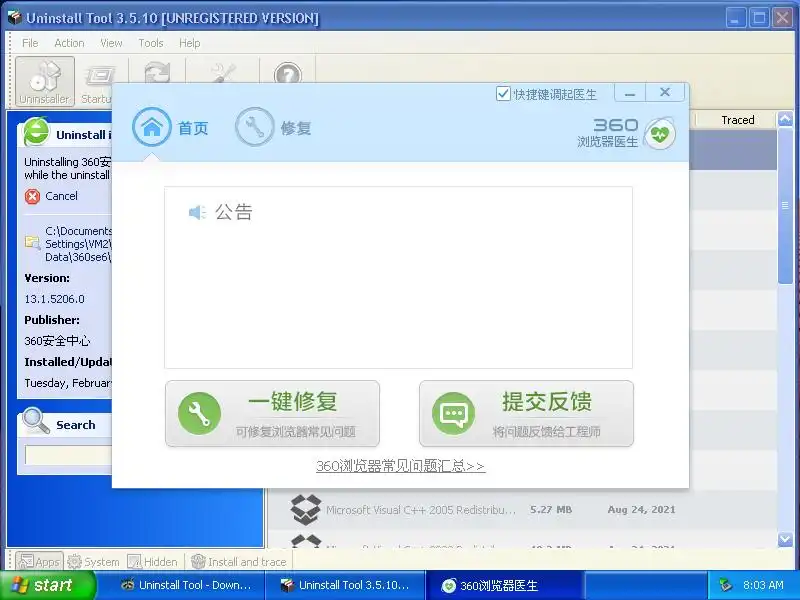Open the Tools menu
Viewport: 800px width, 600px height.
click(x=151, y=43)
